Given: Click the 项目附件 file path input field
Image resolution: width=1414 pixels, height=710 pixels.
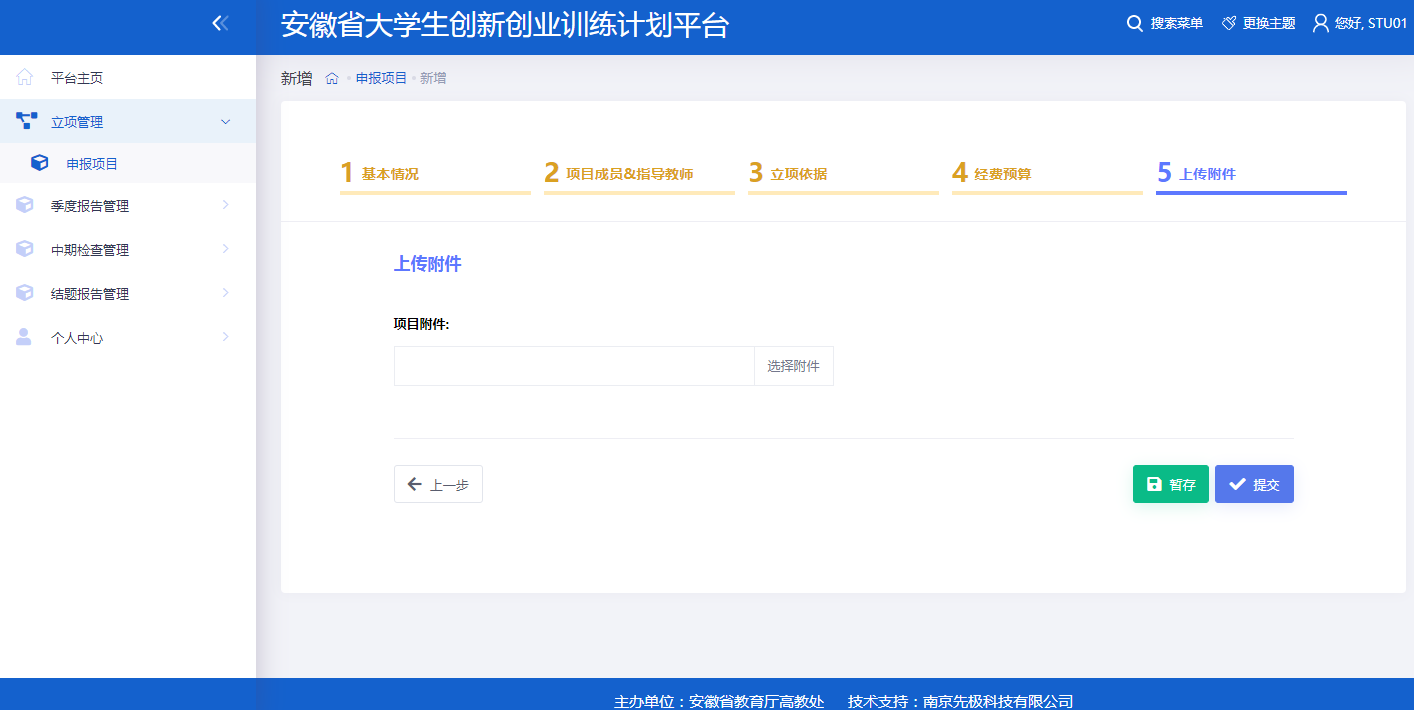Looking at the screenshot, I should coord(574,366).
